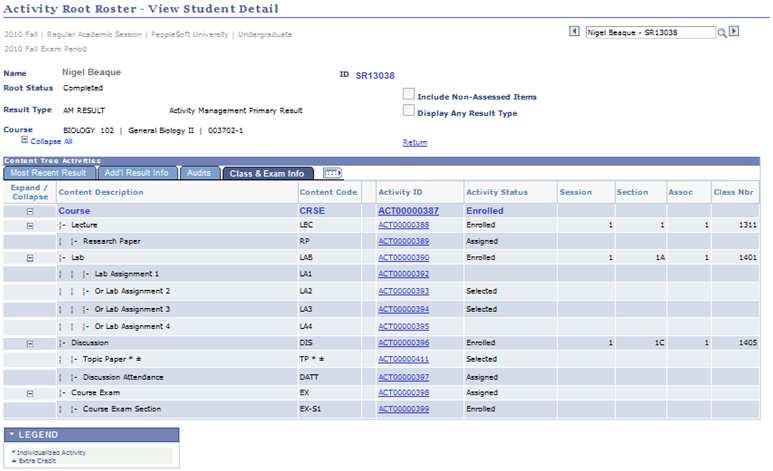Screen dimensions: 773x471
Task: Collapse the Lab row
Action: [30, 258]
